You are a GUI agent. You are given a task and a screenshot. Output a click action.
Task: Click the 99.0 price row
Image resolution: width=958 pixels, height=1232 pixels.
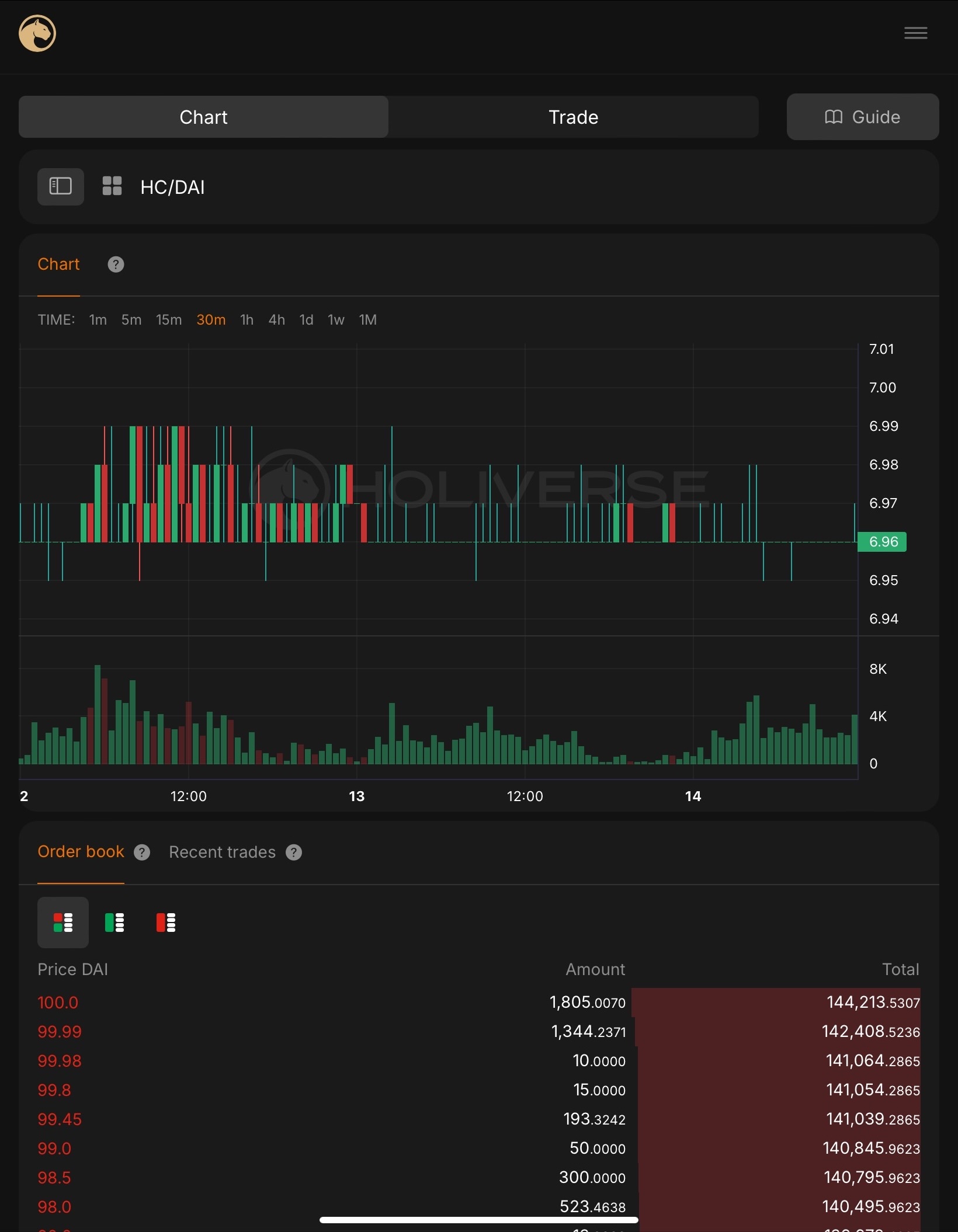479,1149
